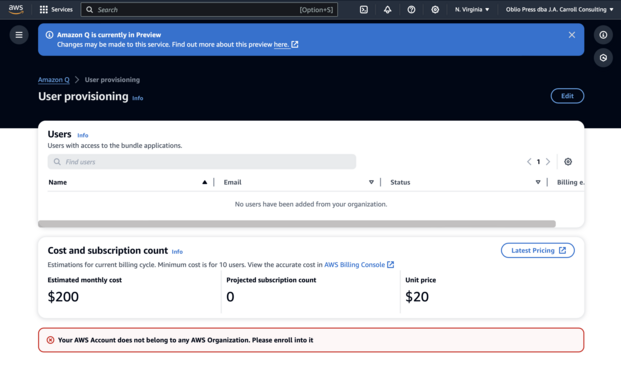Click the external link icon beside 'here'
The height and width of the screenshot is (371, 621).
295,44
